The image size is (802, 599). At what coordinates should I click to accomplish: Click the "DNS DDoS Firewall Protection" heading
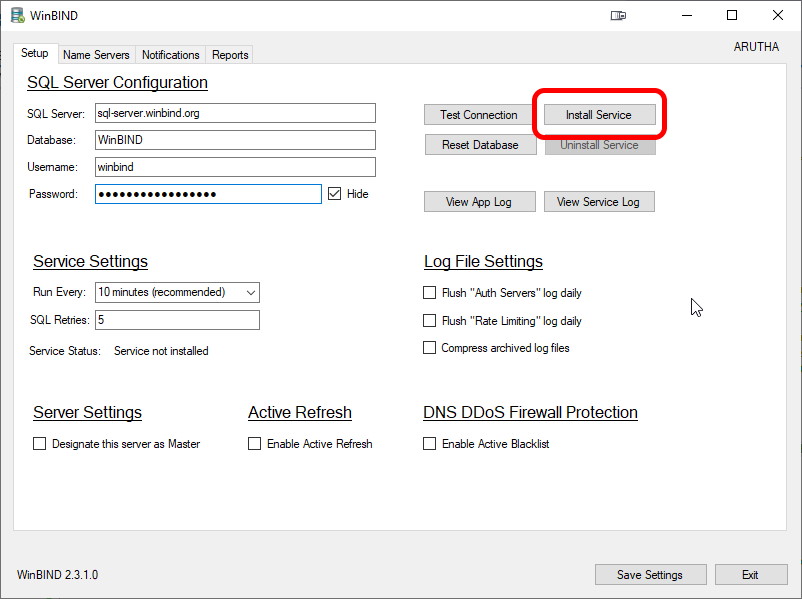point(530,412)
